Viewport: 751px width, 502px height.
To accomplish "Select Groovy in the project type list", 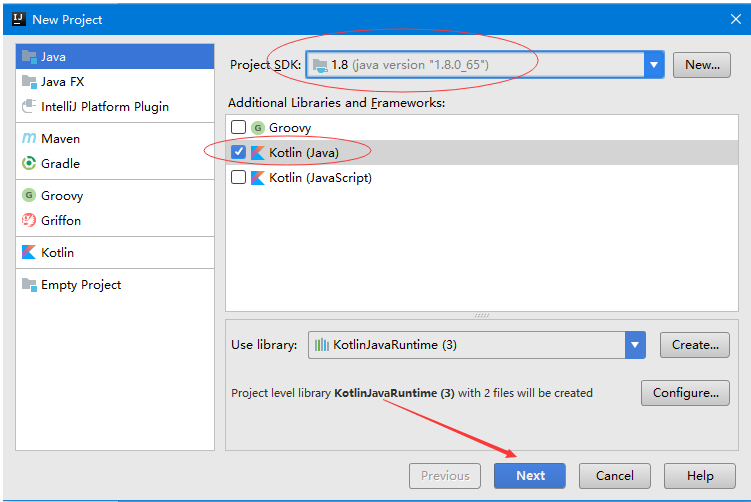I will (x=61, y=196).
